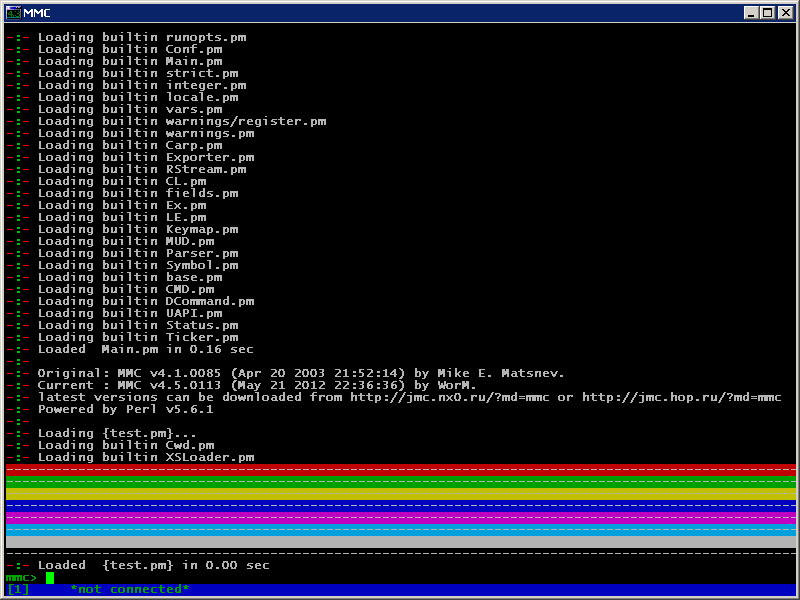Image resolution: width=800 pixels, height=600 pixels.
Task: Select the [1] window indicator in status bar
Action: tap(17, 589)
